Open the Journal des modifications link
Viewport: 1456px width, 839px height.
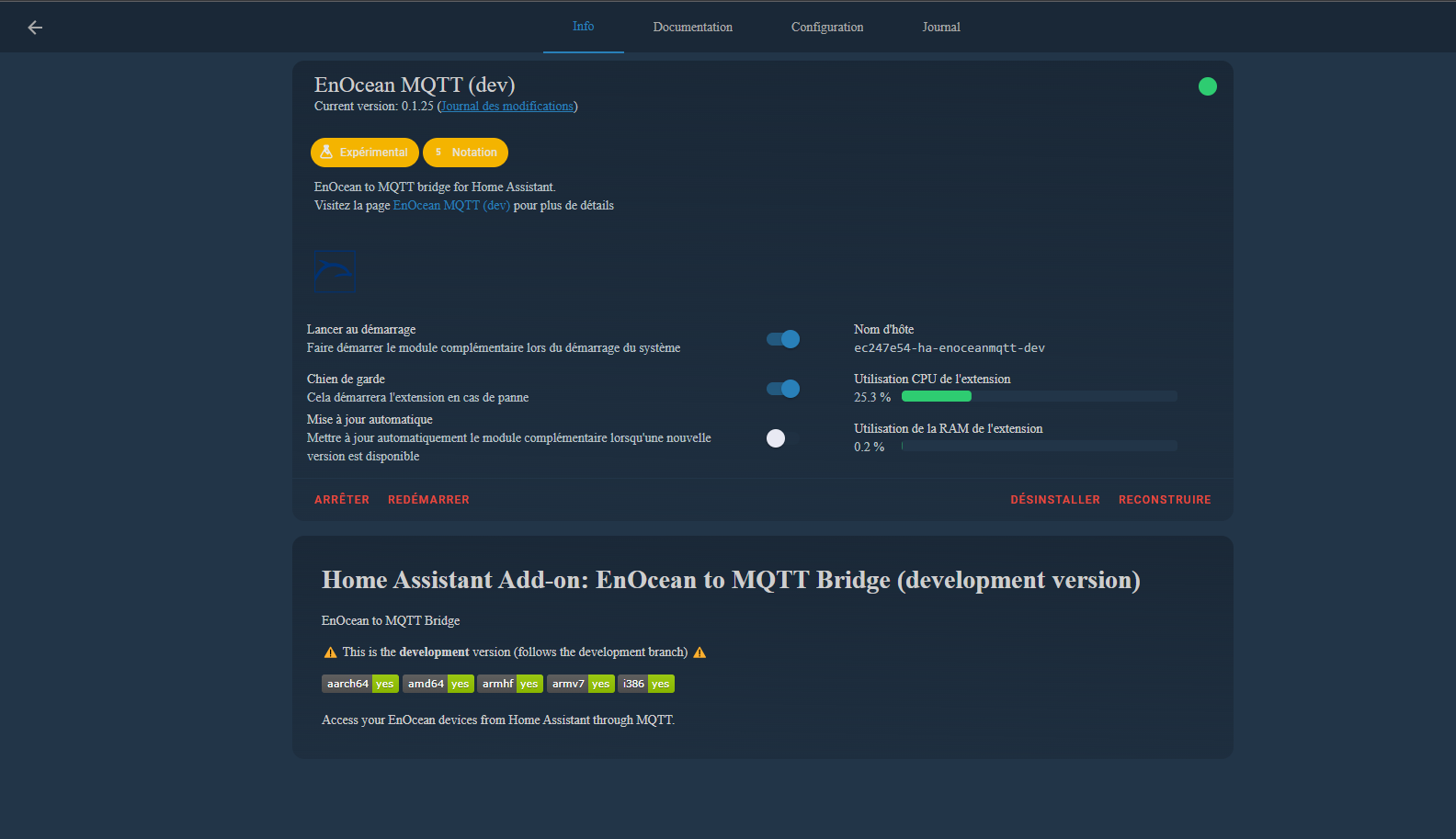pyautogui.click(x=507, y=107)
